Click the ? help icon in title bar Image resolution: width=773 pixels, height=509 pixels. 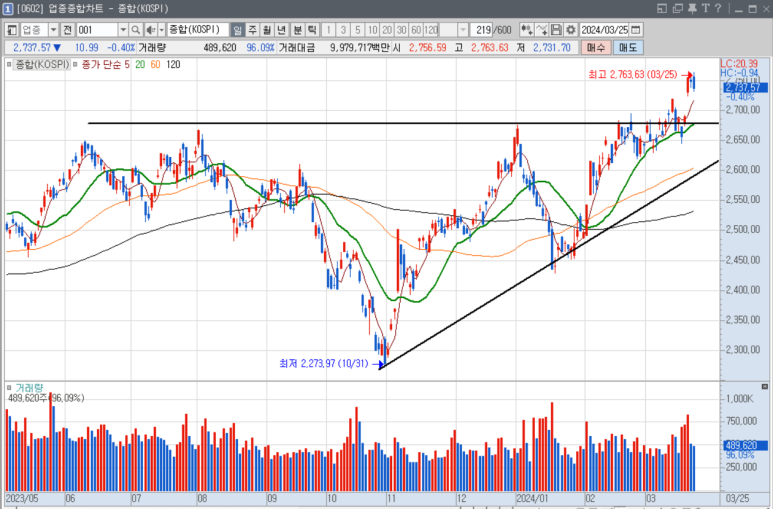(718, 8)
